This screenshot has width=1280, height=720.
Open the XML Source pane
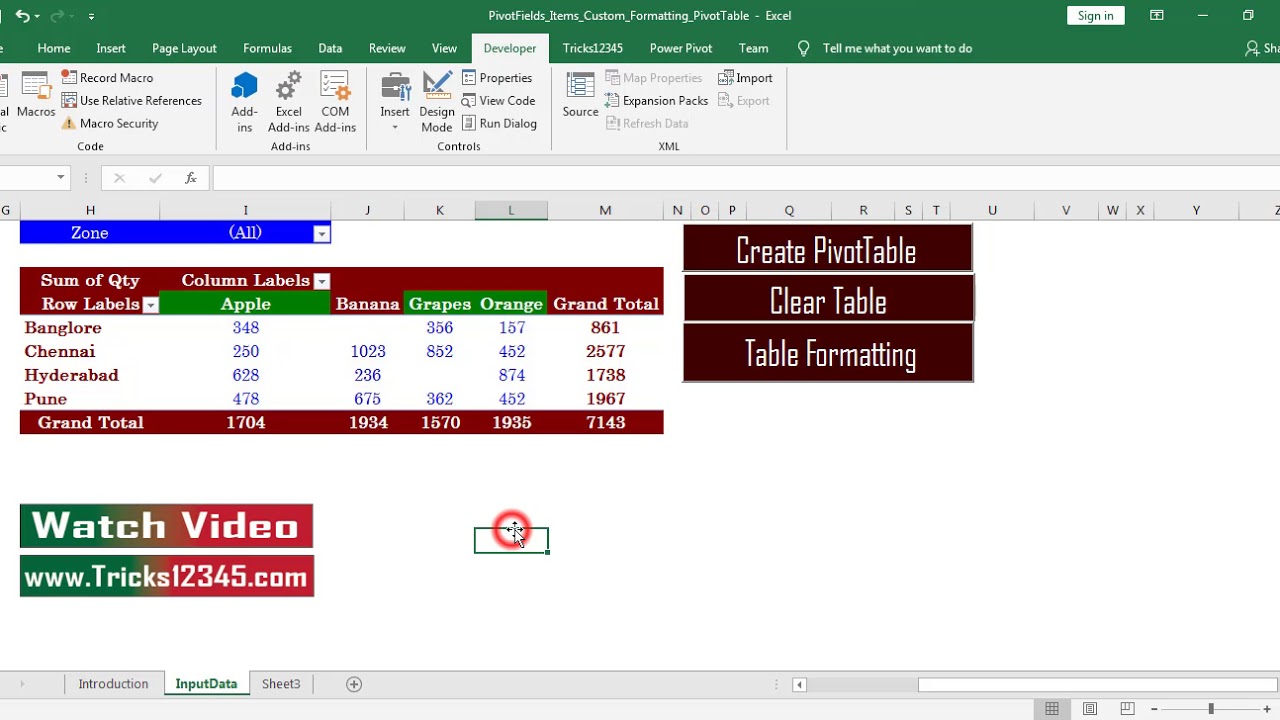click(x=580, y=96)
